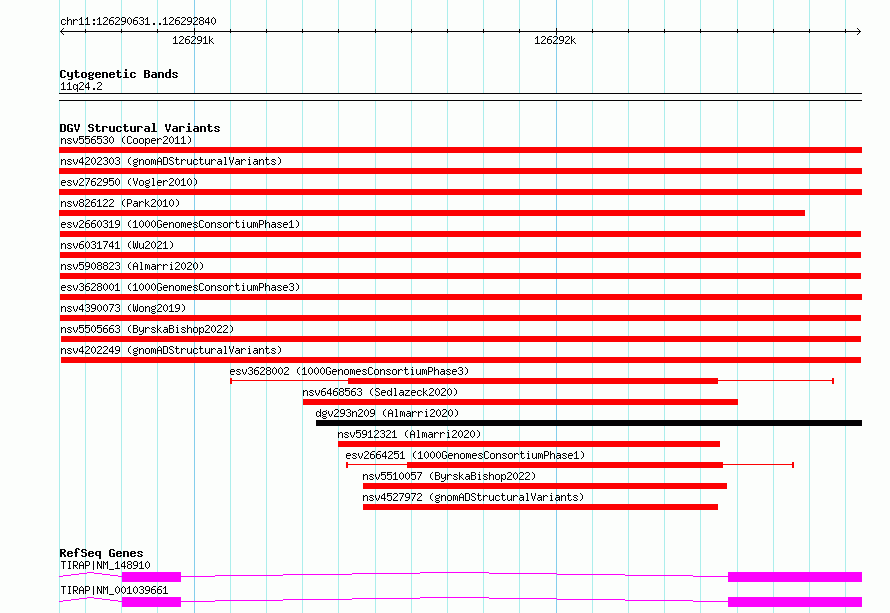This screenshot has width=890, height=613.
Task: Click the red bar under esv3628001
Action: tap(460, 297)
